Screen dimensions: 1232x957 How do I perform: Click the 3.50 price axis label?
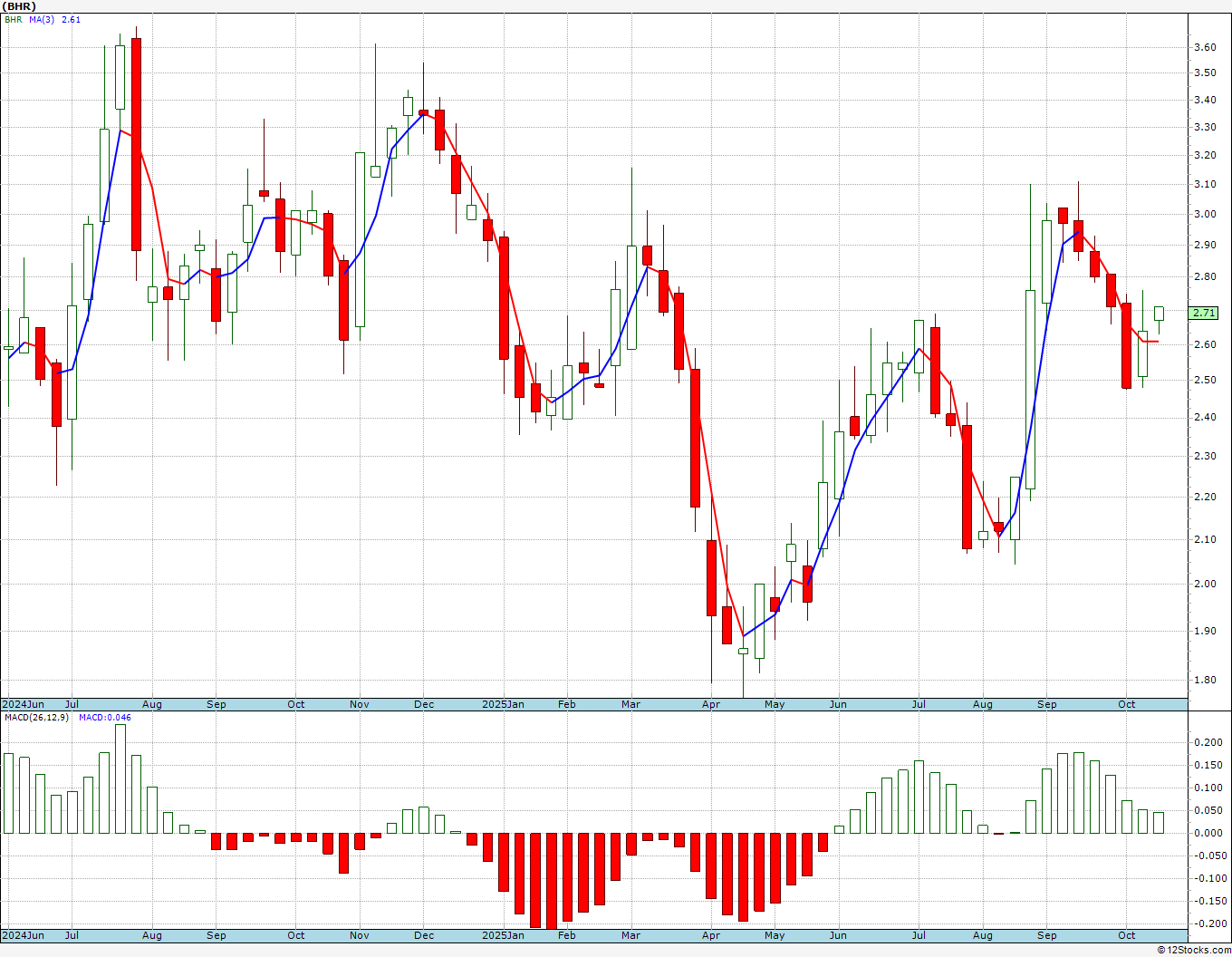(1205, 72)
